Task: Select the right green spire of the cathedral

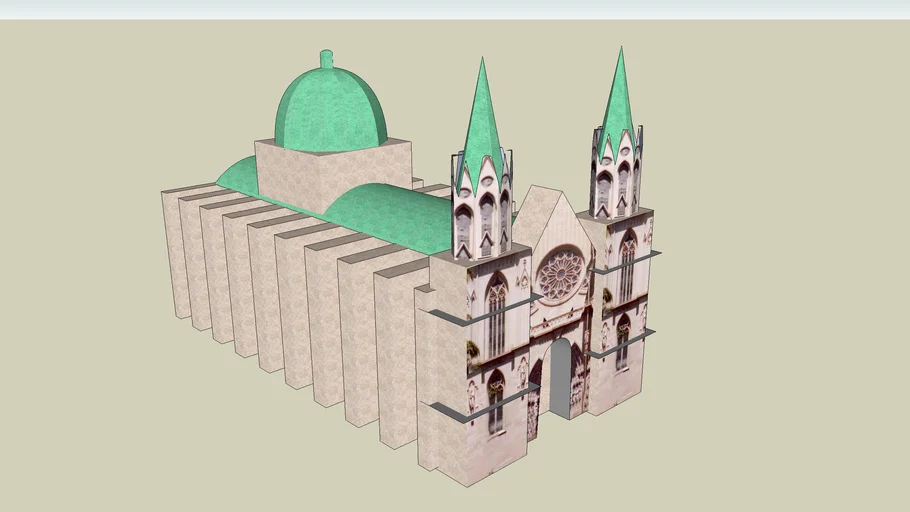Action: (620, 103)
